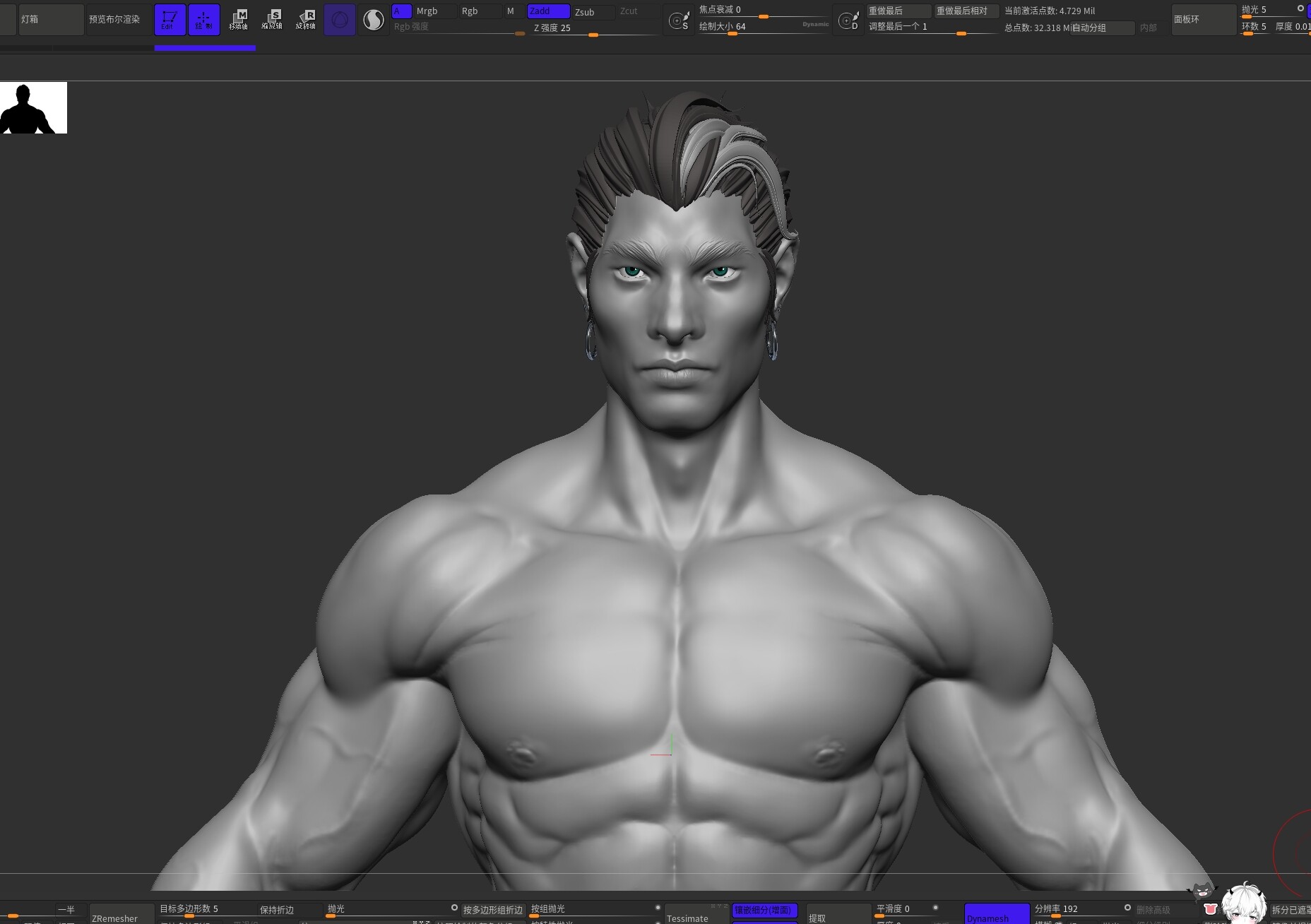Viewport: 1311px width, 924px height.
Task: Select the 旋转轴 Rotate axis icon
Action: [x=307, y=19]
